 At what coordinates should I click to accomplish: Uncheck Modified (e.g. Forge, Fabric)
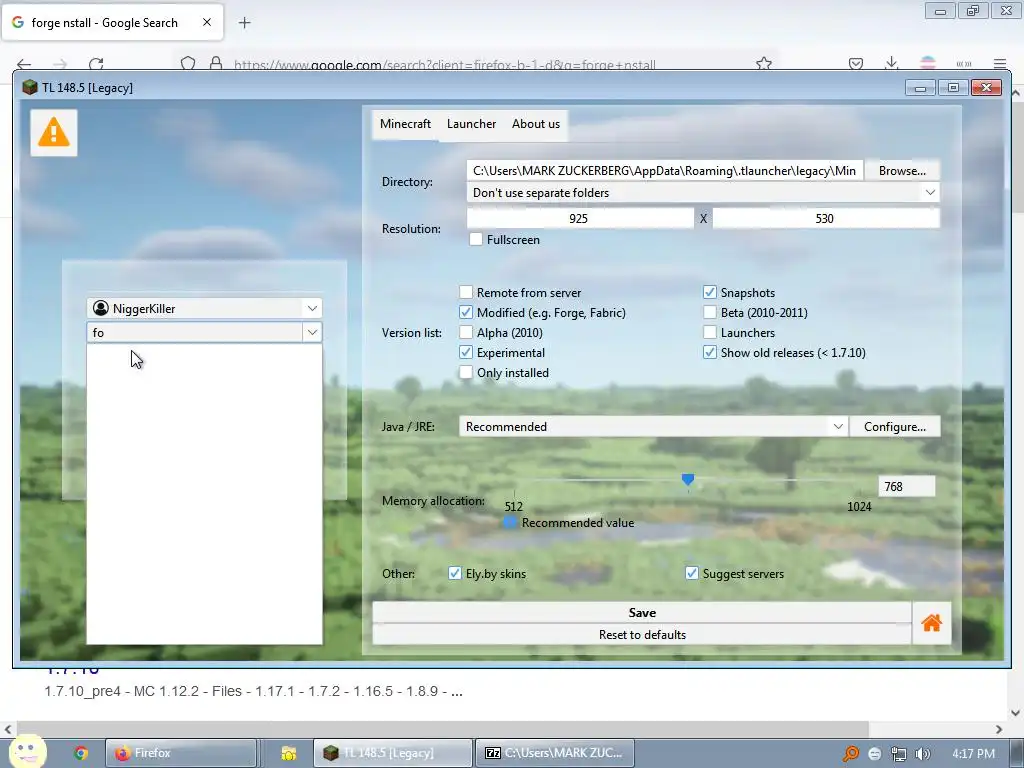466,312
